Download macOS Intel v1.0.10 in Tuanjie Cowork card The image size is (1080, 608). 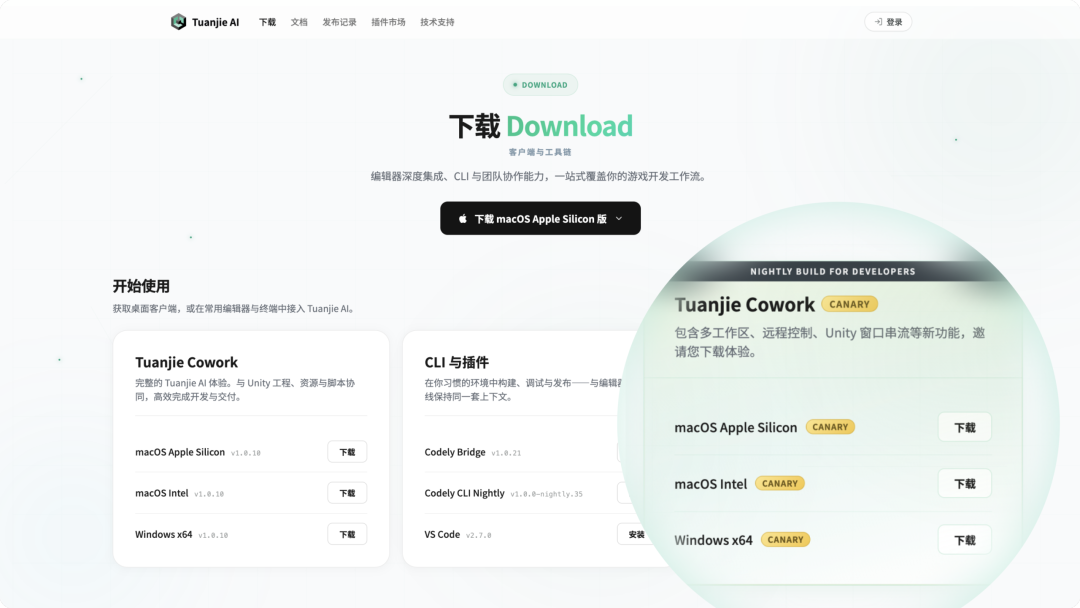coord(347,493)
